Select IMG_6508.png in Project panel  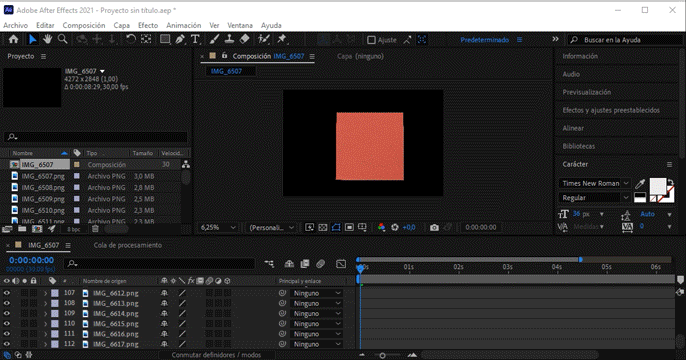[x=43, y=188]
